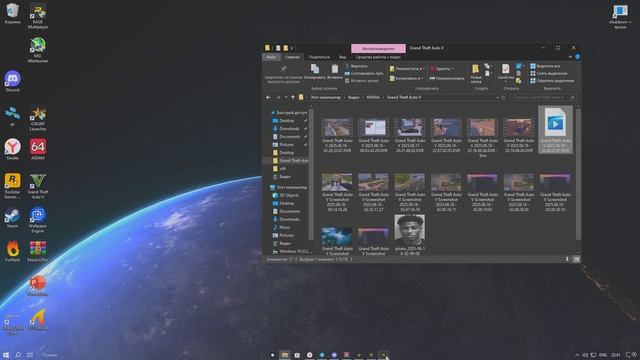Screen dimensions: 640x360
Task: Open Music in the navigation pane
Action: pos(281,227)
